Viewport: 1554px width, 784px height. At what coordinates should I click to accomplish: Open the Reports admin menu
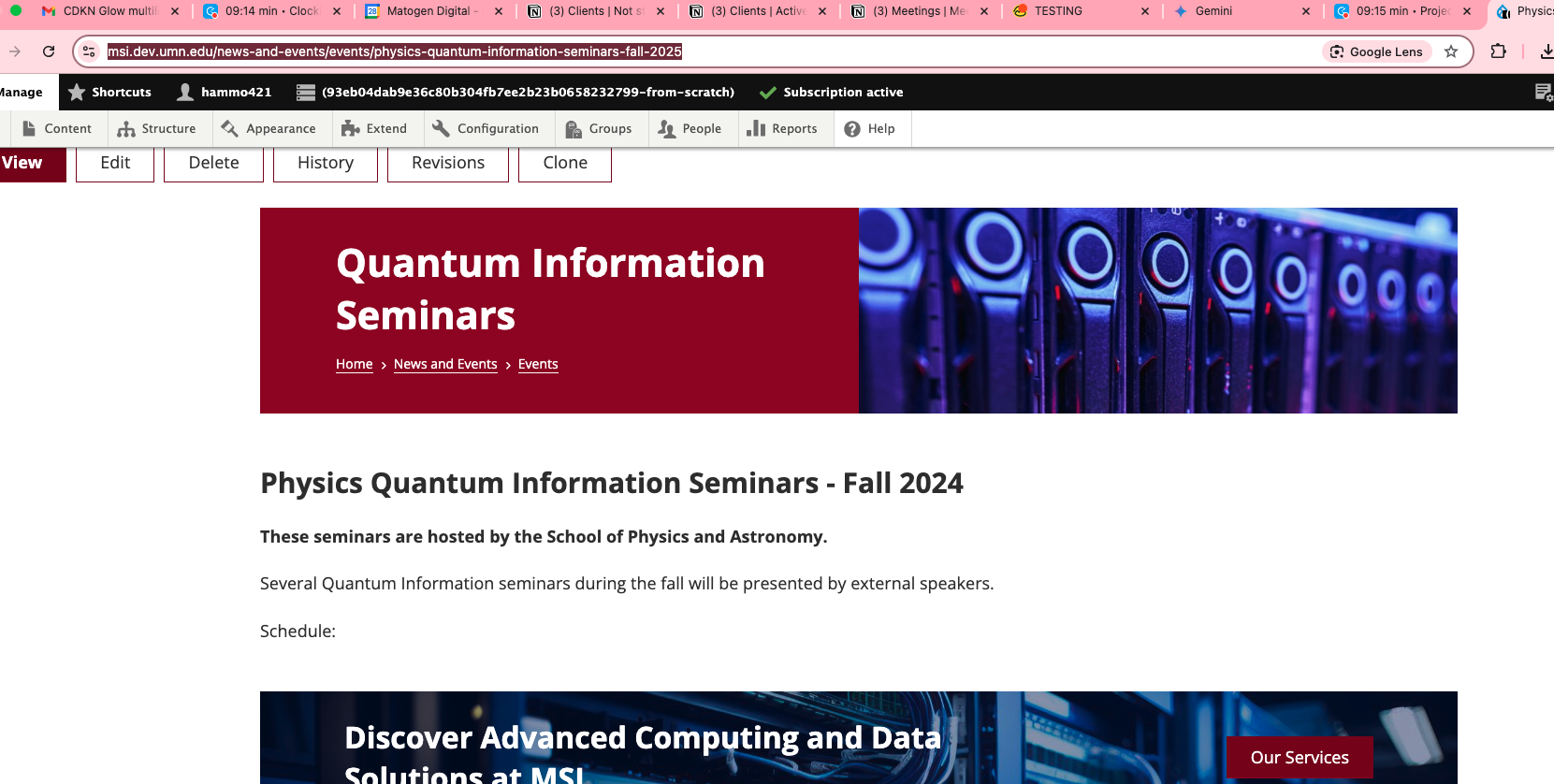782,129
